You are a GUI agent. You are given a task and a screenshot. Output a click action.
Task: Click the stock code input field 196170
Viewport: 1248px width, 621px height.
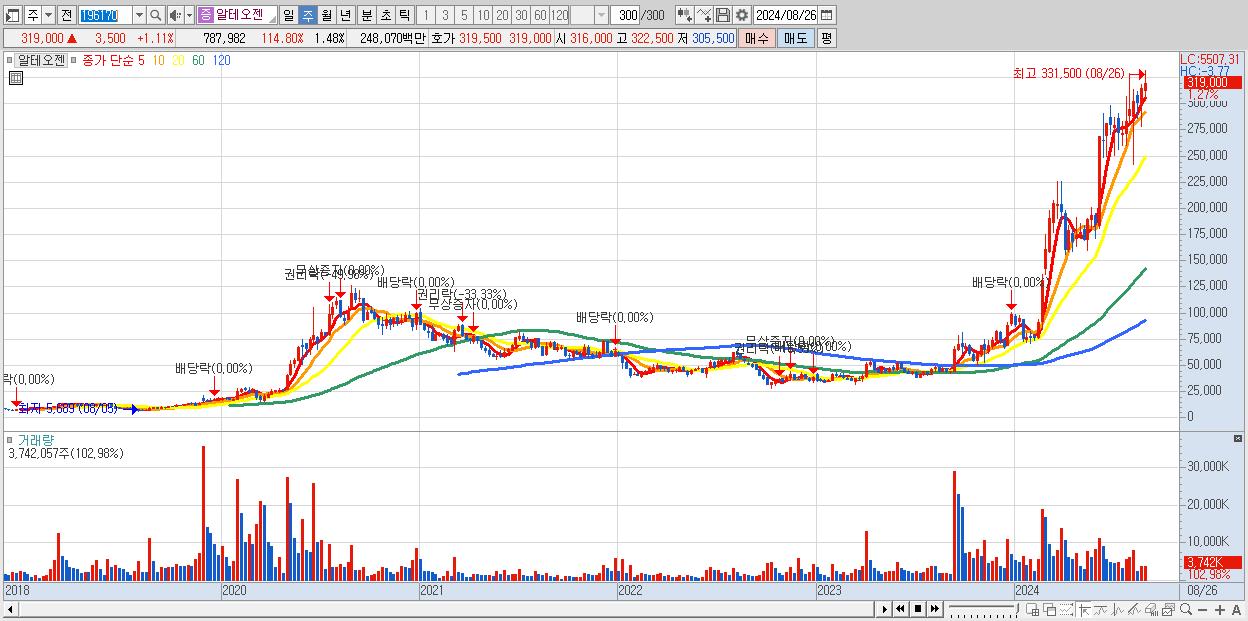[x=104, y=15]
